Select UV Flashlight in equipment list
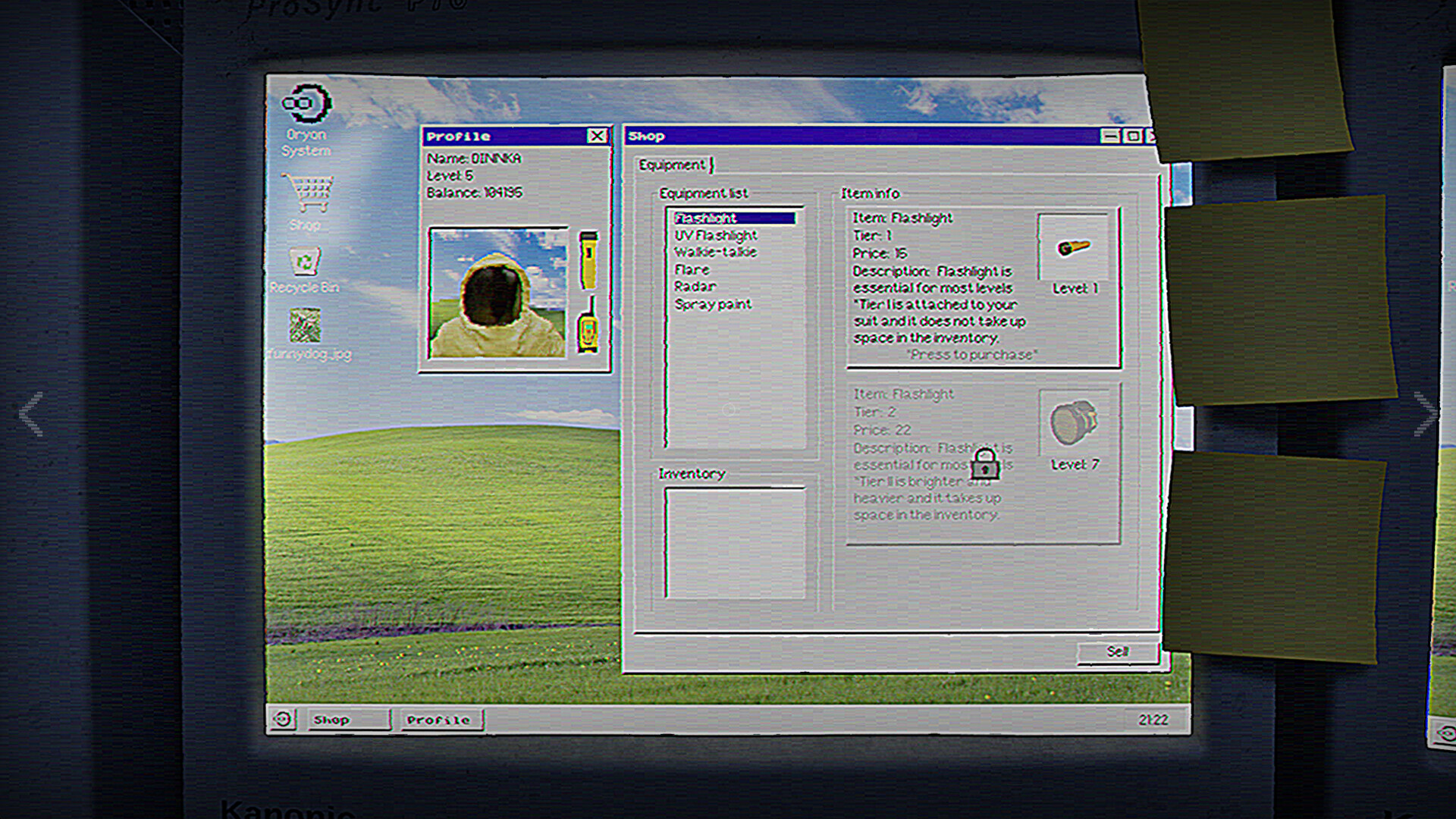 (x=715, y=235)
